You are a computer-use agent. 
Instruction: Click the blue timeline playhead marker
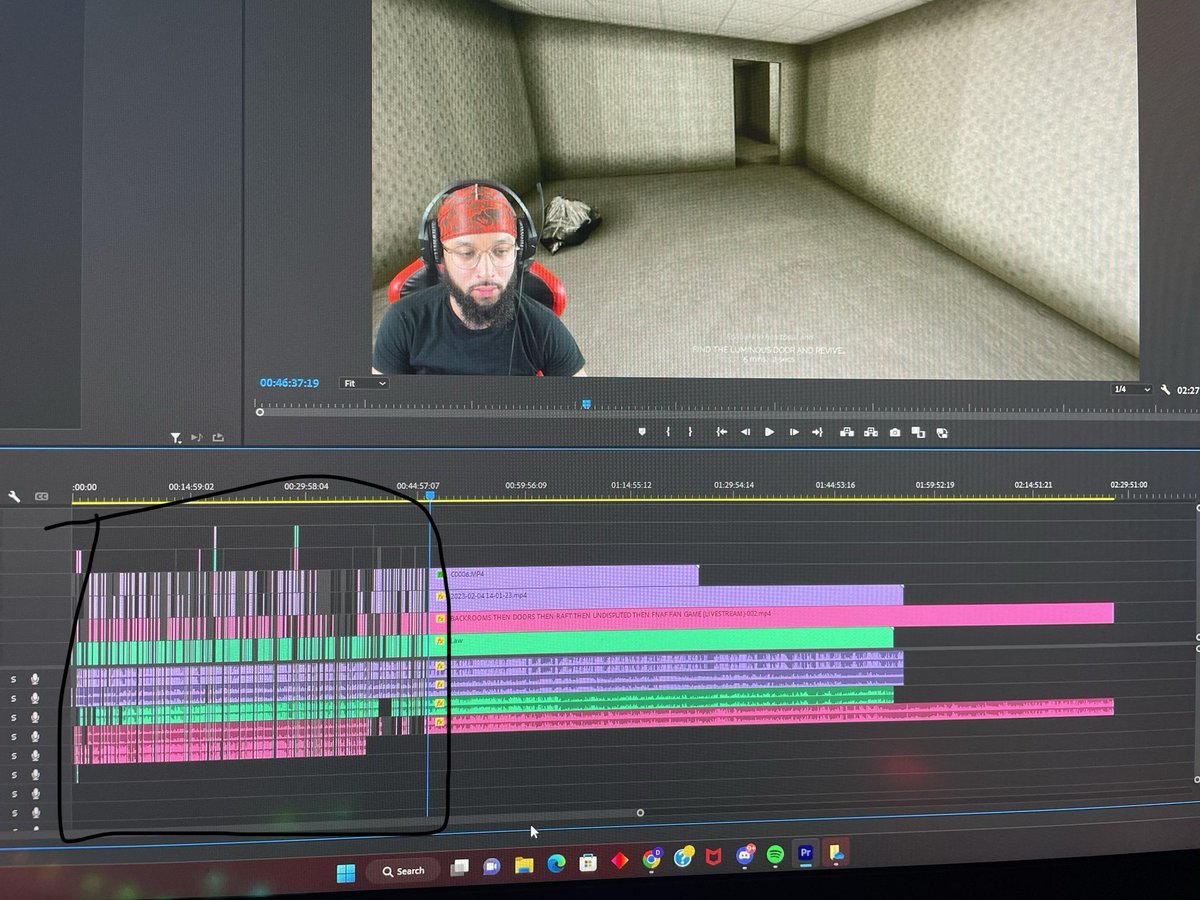click(430, 495)
